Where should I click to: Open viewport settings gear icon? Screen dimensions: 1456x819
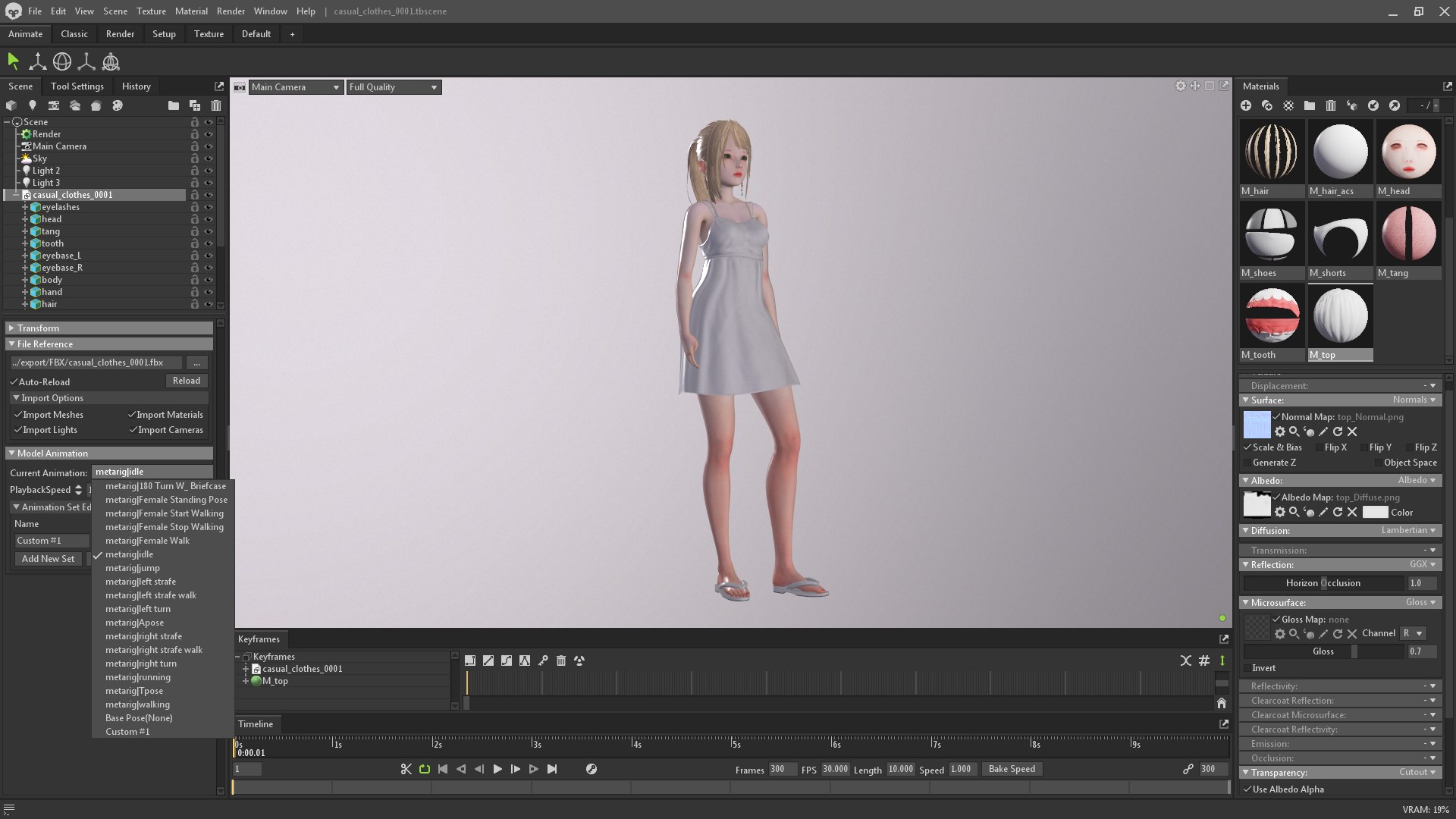point(1181,86)
